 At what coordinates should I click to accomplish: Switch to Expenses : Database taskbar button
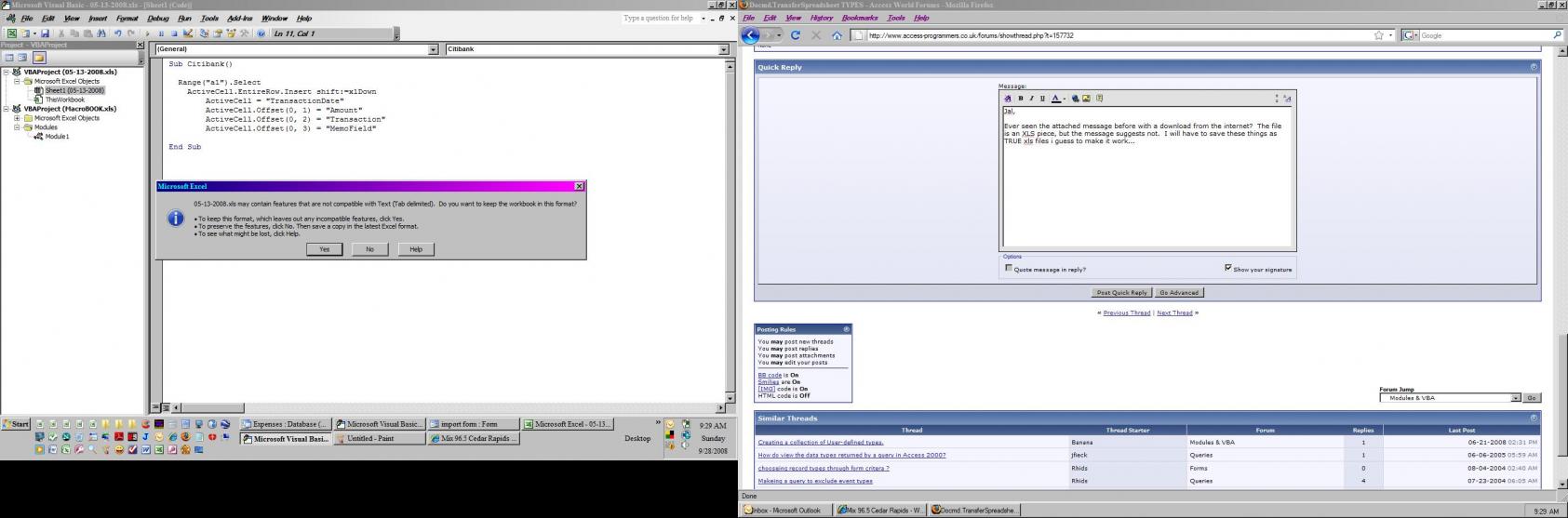tap(286, 424)
